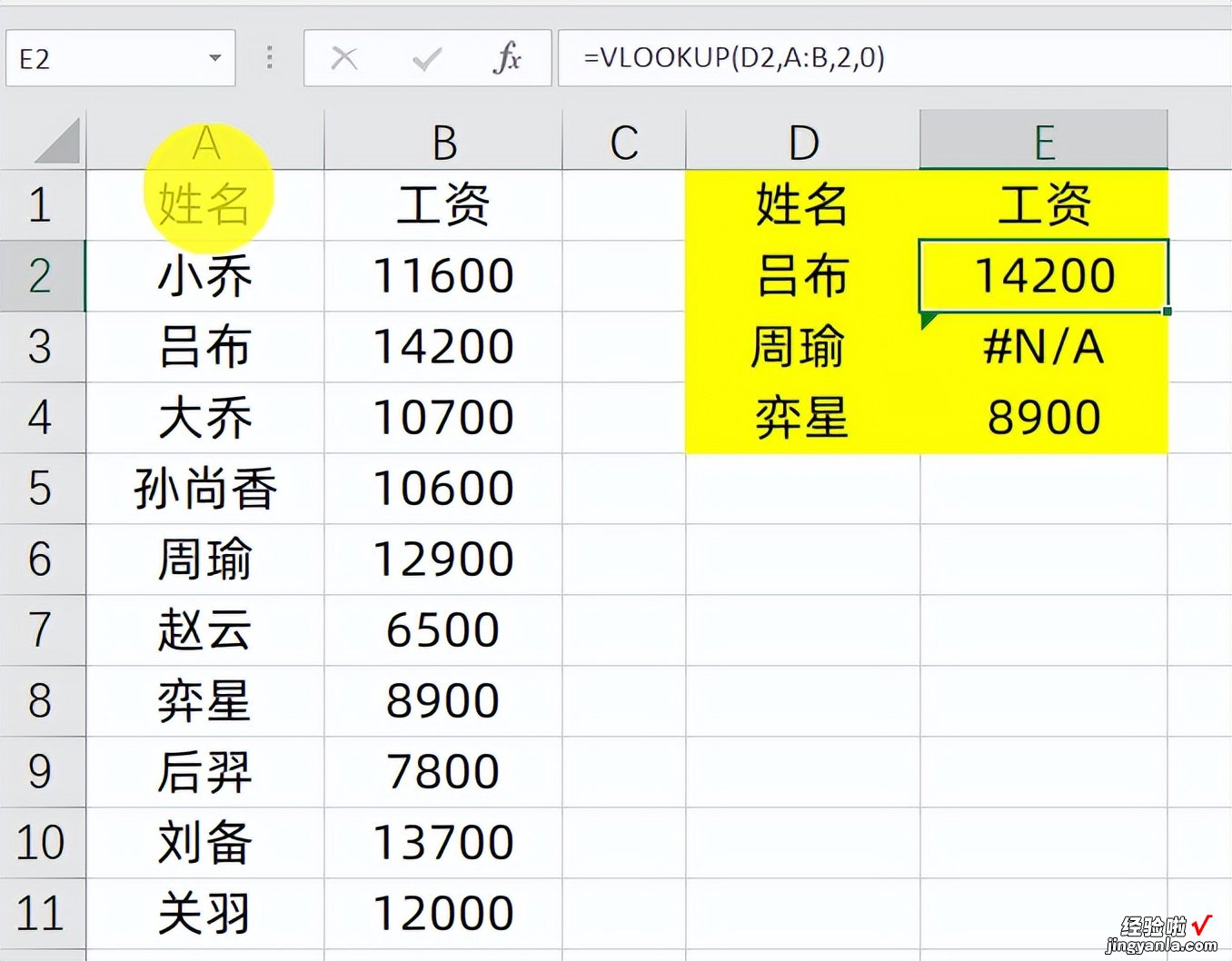Select lookup cell D2 with 吕布
Screen dimensions: 1232x961
click(803, 276)
